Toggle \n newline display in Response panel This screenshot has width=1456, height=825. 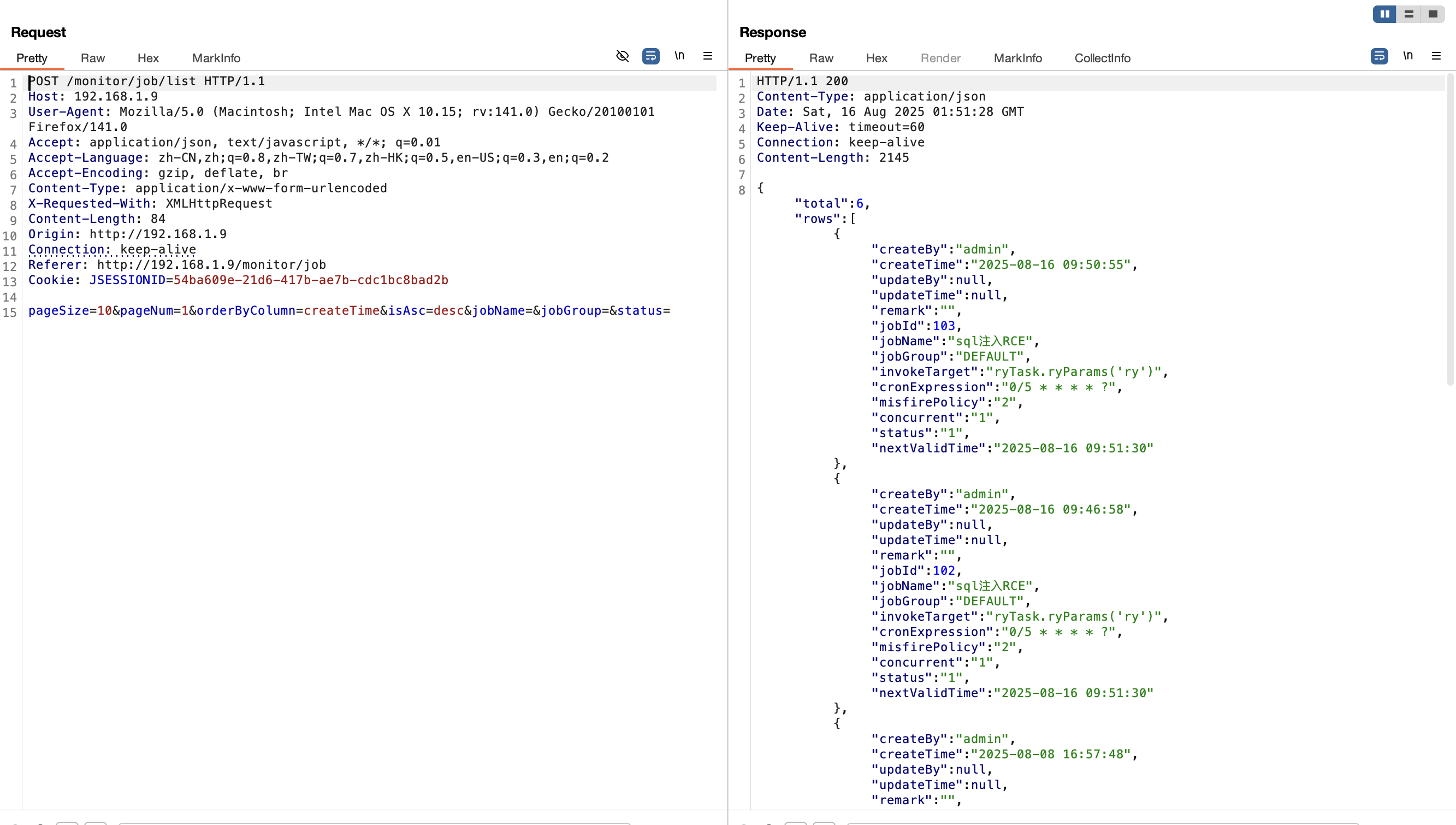click(1408, 56)
